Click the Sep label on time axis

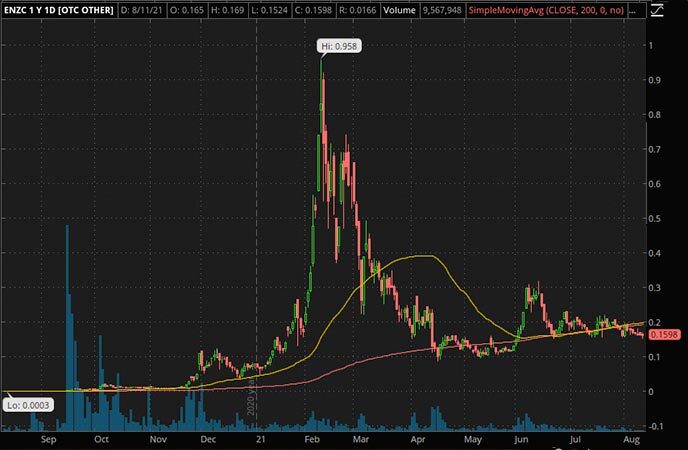tap(48, 439)
